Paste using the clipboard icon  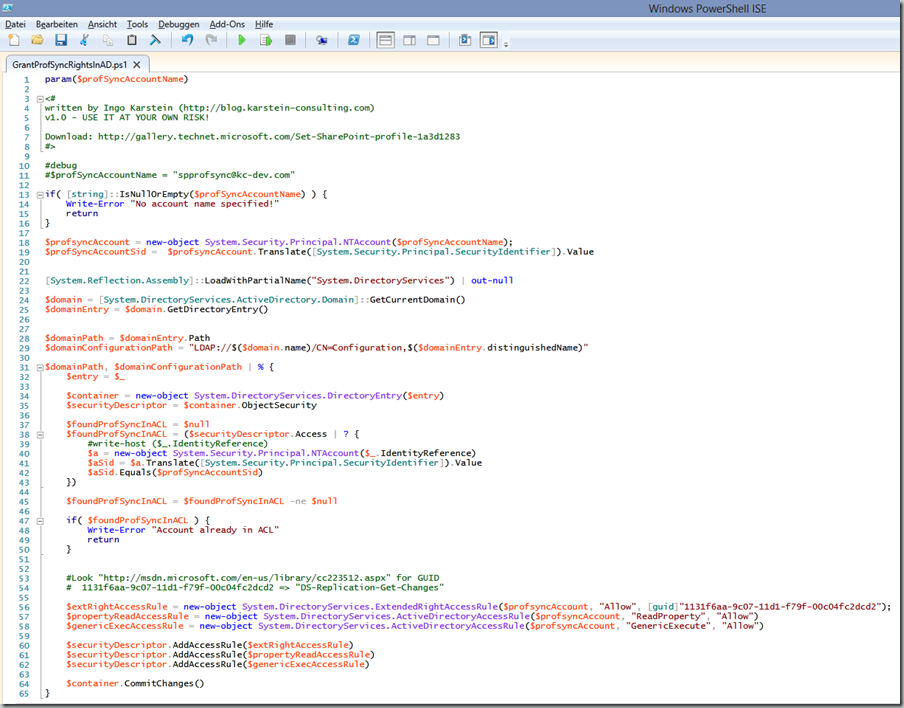tap(131, 40)
